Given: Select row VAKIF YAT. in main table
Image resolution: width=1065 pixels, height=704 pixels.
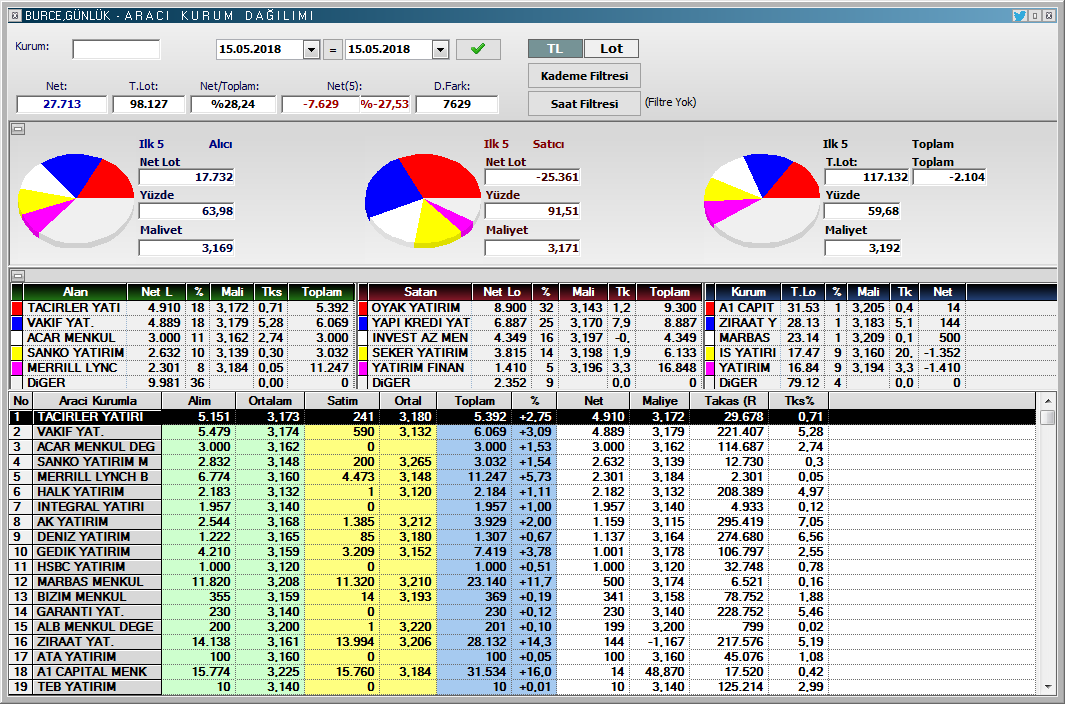Looking at the screenshot, I should (523, 432).
